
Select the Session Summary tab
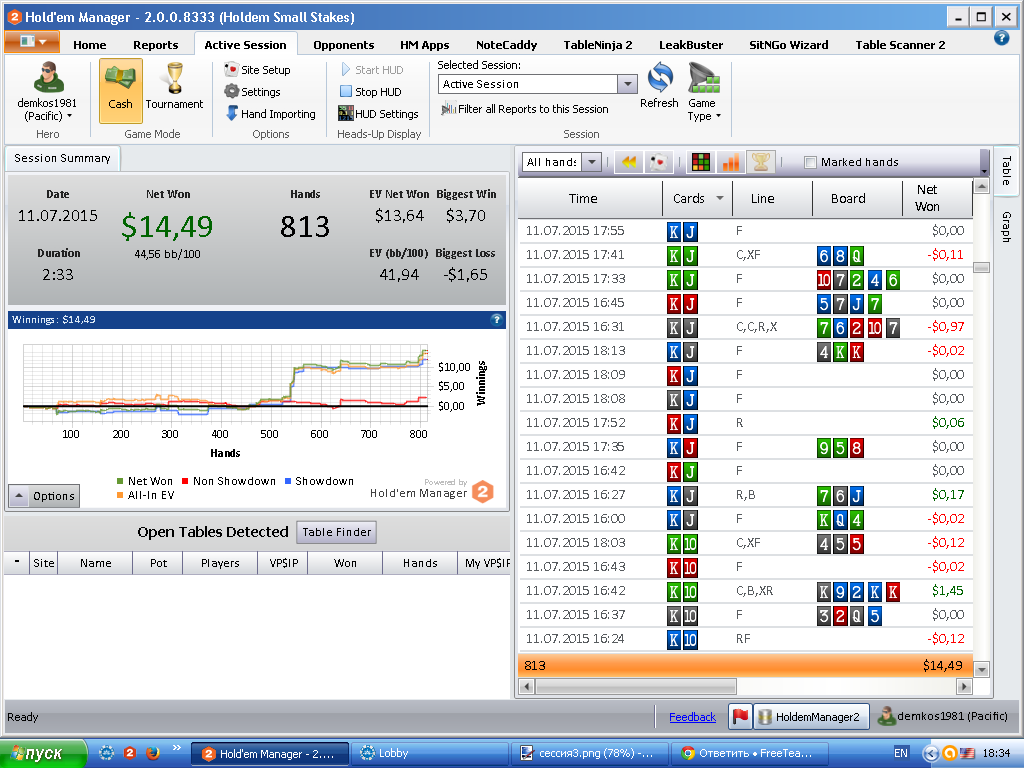click(62, 158)
